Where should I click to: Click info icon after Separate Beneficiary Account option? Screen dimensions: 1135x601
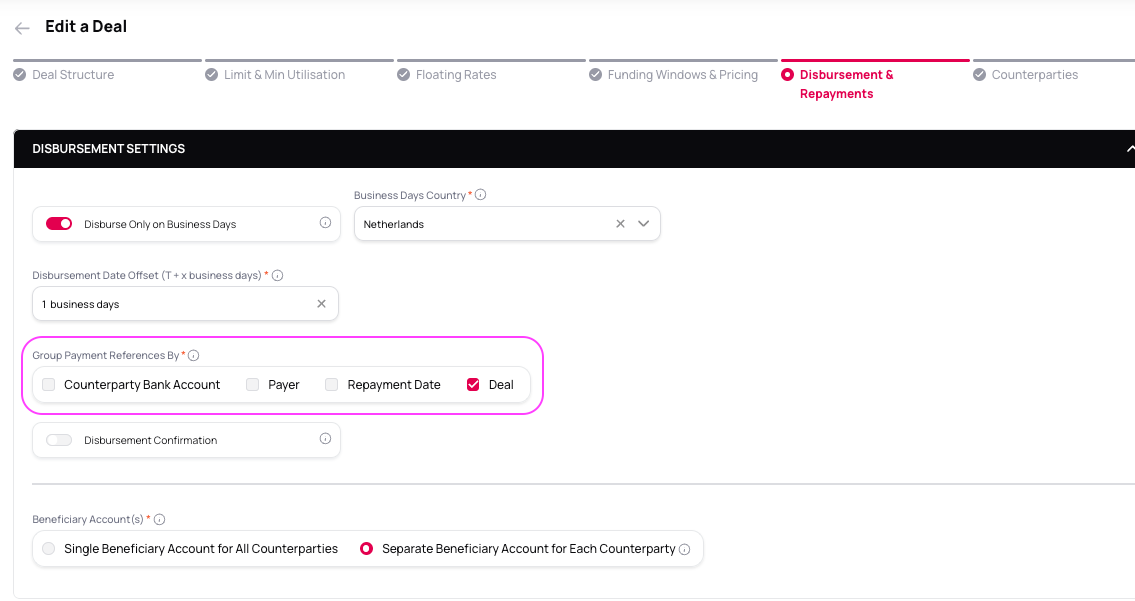point(685,549)
